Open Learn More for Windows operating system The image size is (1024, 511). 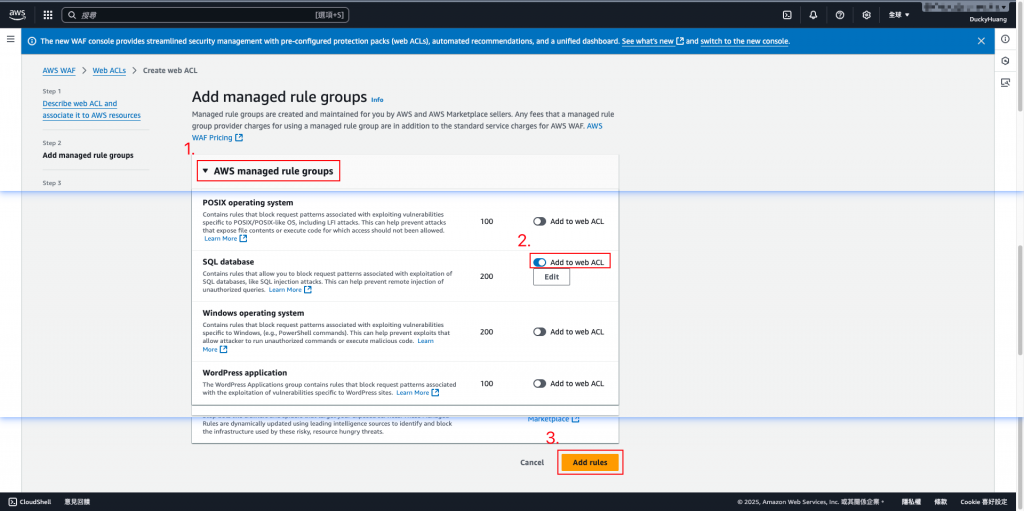point(425,340)
